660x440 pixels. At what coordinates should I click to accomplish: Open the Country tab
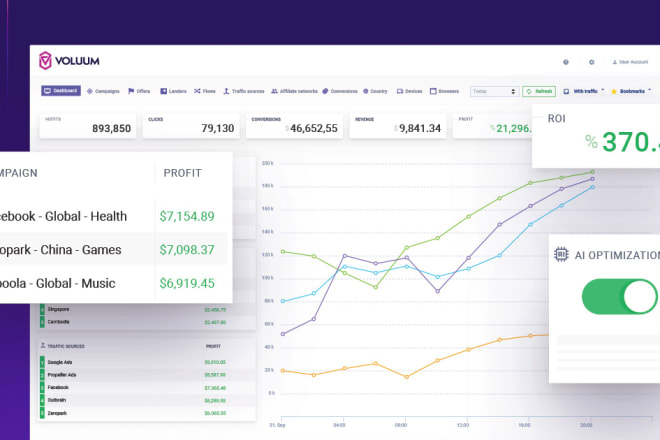pyautogui.click(x=375, y=91)
